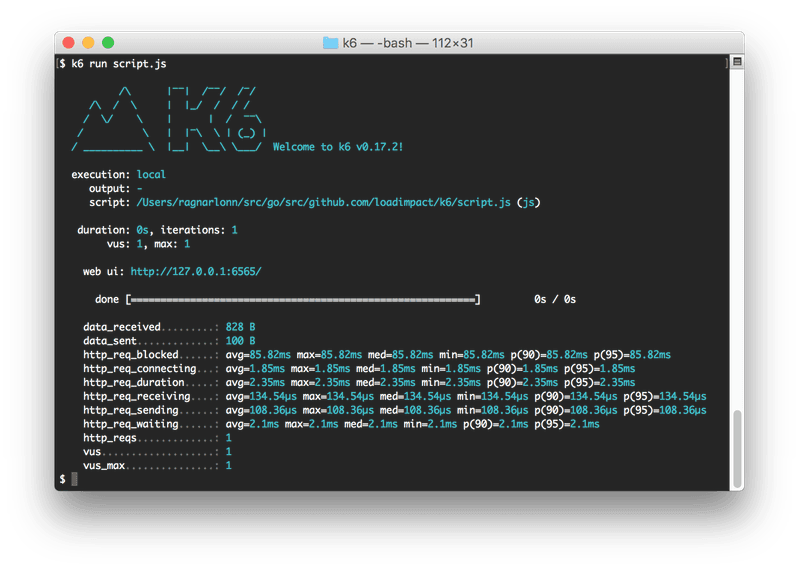Screen dimensions: 800x570
Task: Click the shell prompt cursor at bottom
Action: (74, 479)
